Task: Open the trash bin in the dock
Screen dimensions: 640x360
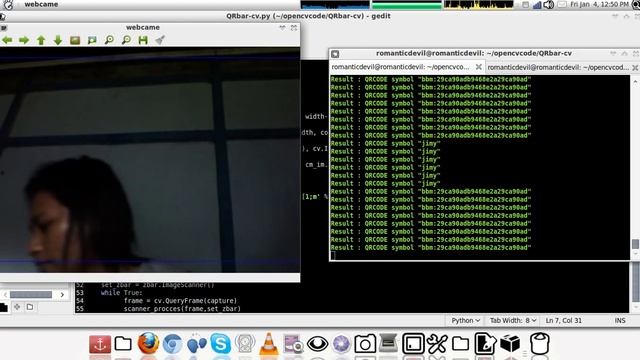Action: point(540,343)
